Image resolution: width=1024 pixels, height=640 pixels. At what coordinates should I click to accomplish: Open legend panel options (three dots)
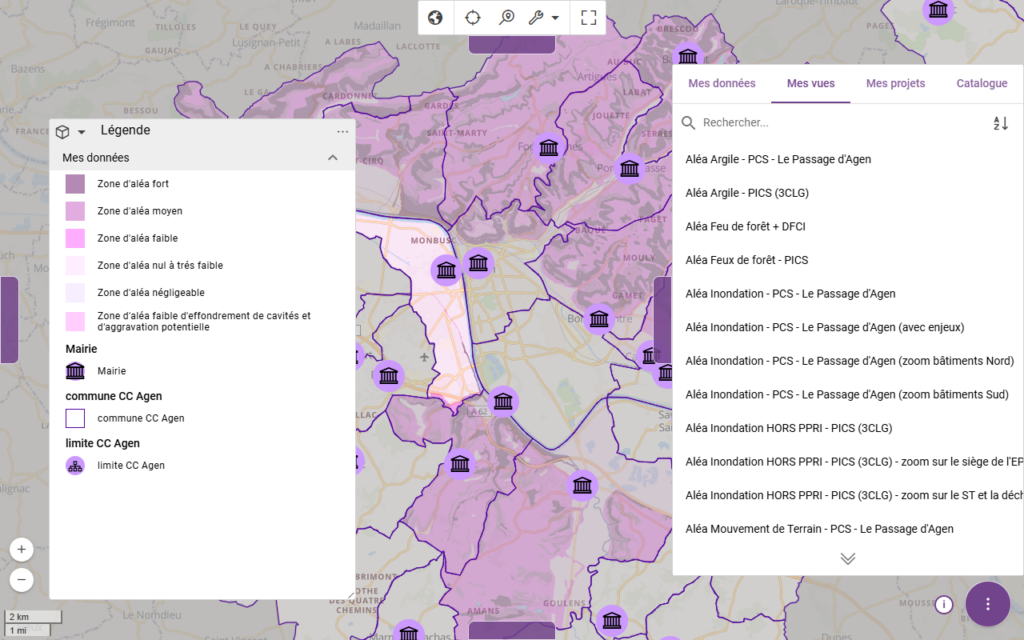[x=342, y=131]
